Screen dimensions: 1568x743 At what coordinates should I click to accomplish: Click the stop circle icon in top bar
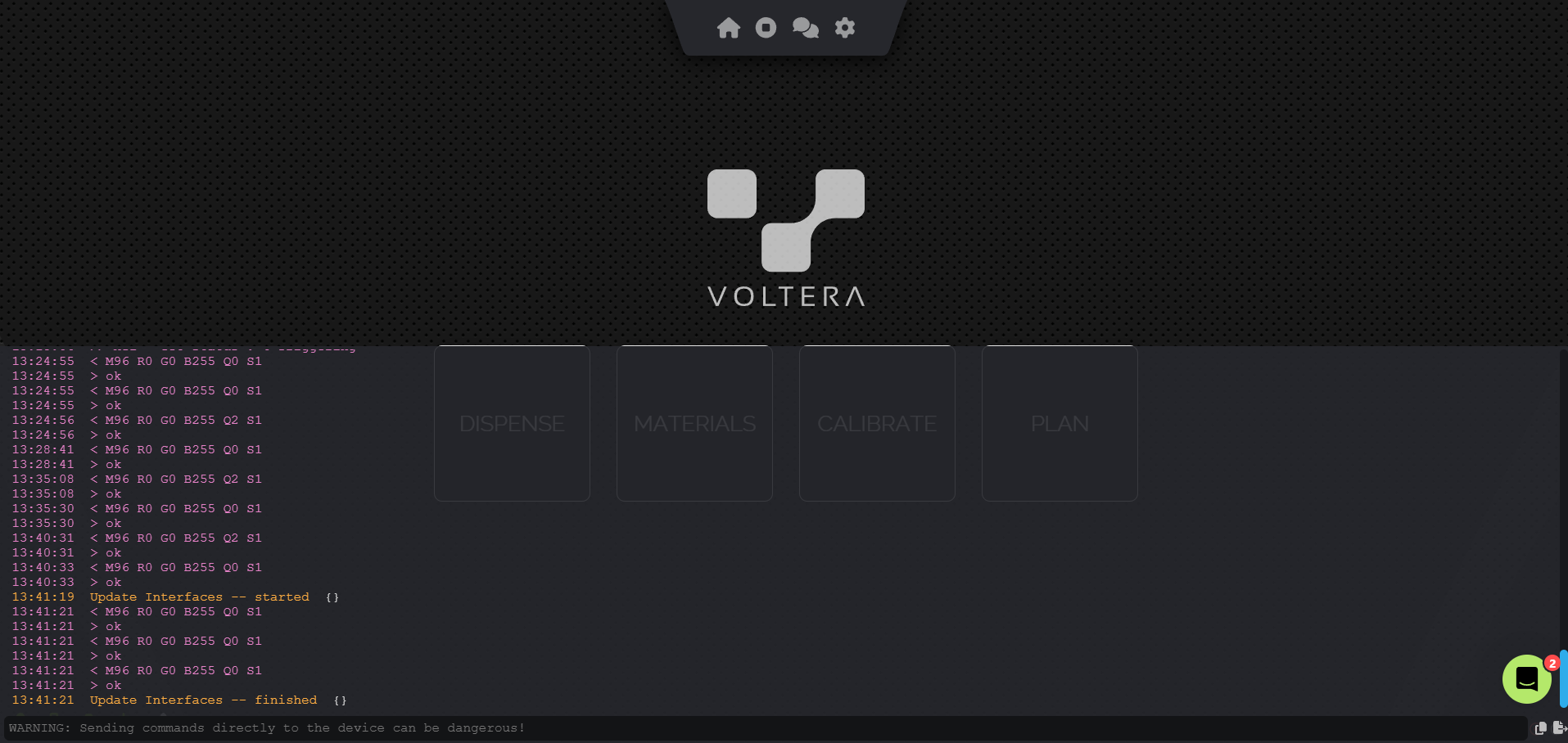[766, 28]
